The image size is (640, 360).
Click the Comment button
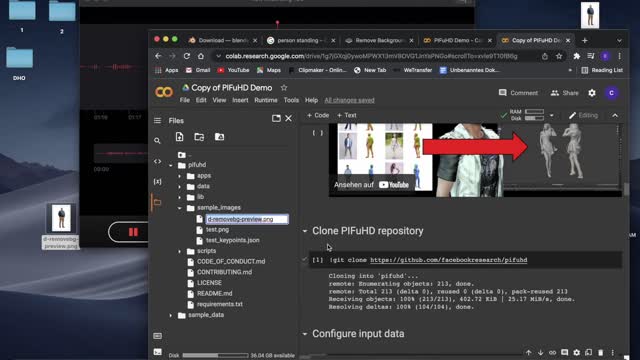pyautogui.click(x=518, y=93)
